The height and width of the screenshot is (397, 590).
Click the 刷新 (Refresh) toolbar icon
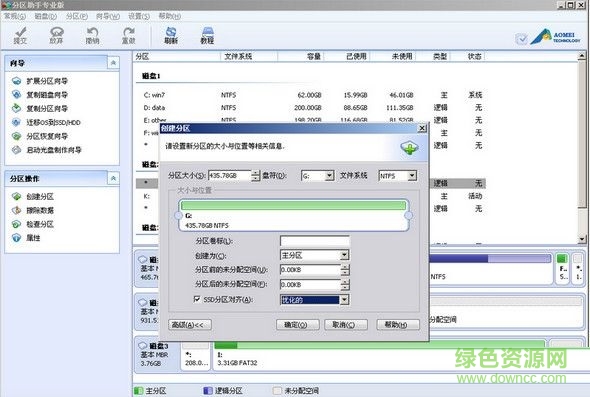(171, 35)
